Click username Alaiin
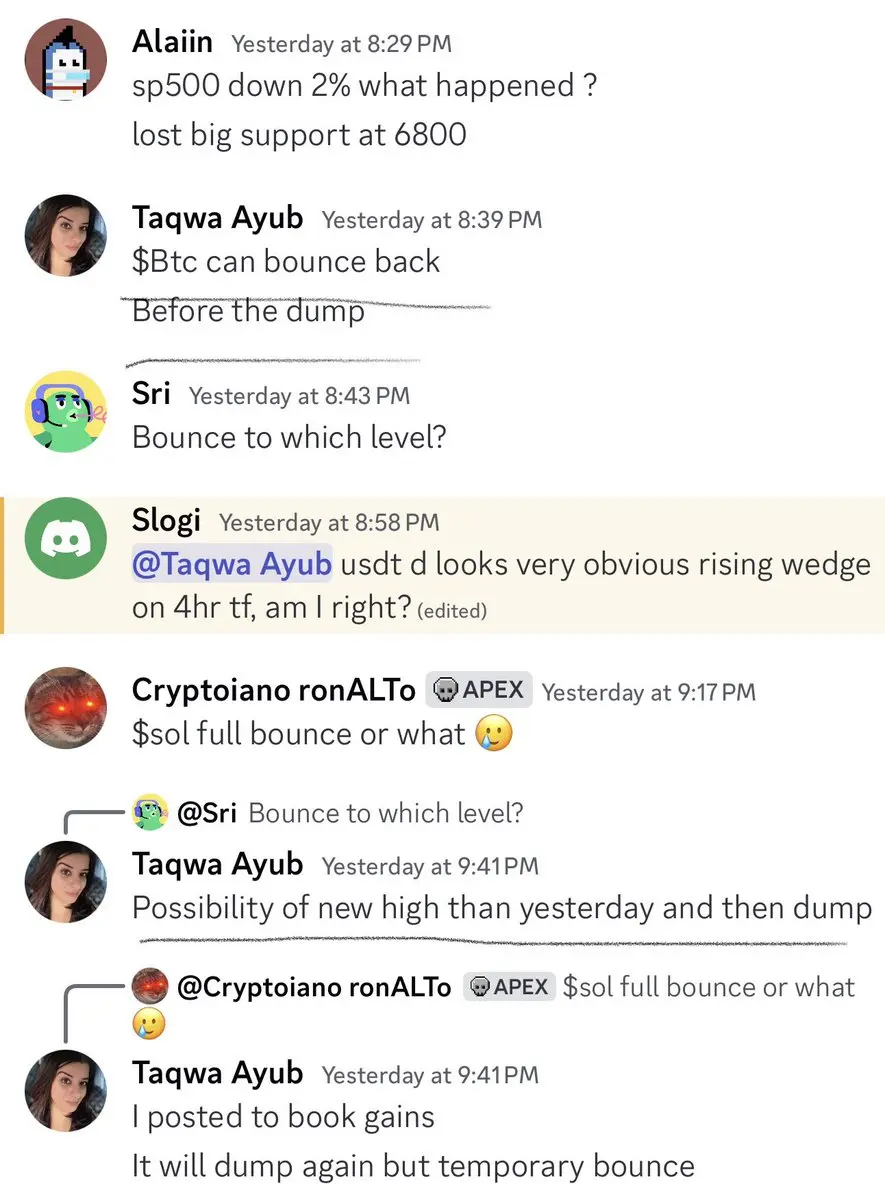The width and height of the screenshot is (885, 1199). 172,41
